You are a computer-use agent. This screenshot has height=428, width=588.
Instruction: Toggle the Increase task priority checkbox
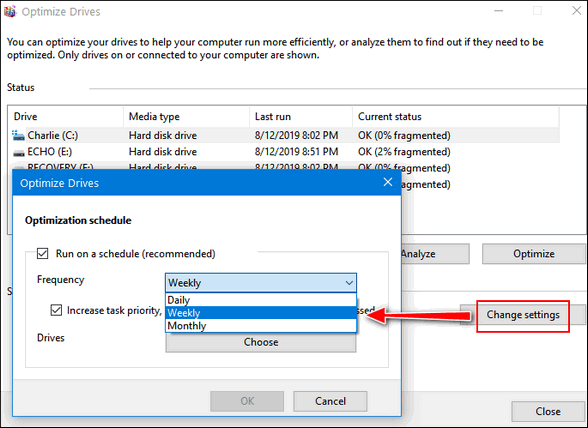click(56, 310)
